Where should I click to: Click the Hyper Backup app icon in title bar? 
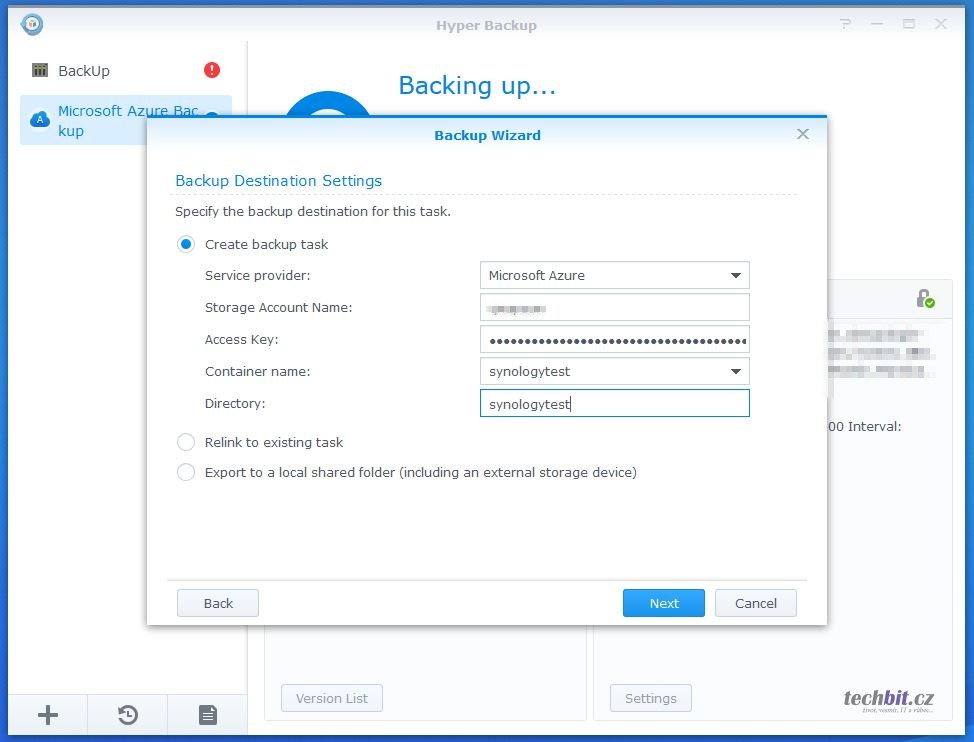[32, 24]
